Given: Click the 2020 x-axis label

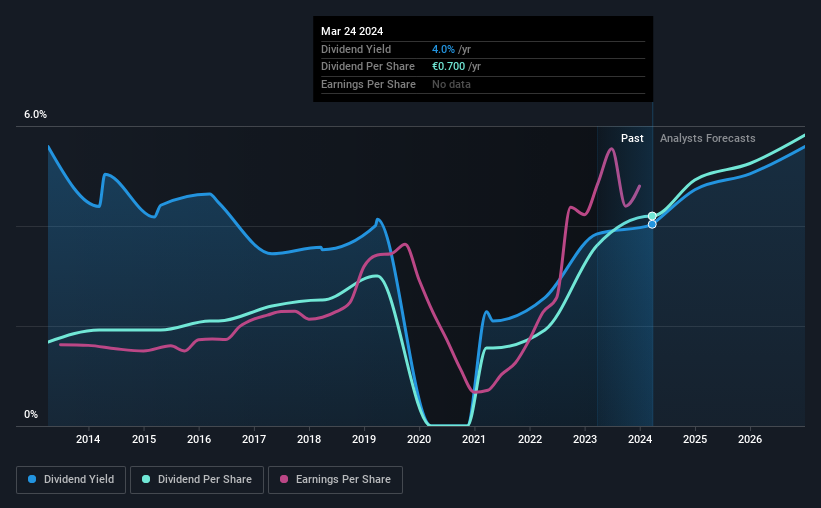Looking at the screenshot, I should [x=419, y=439].
